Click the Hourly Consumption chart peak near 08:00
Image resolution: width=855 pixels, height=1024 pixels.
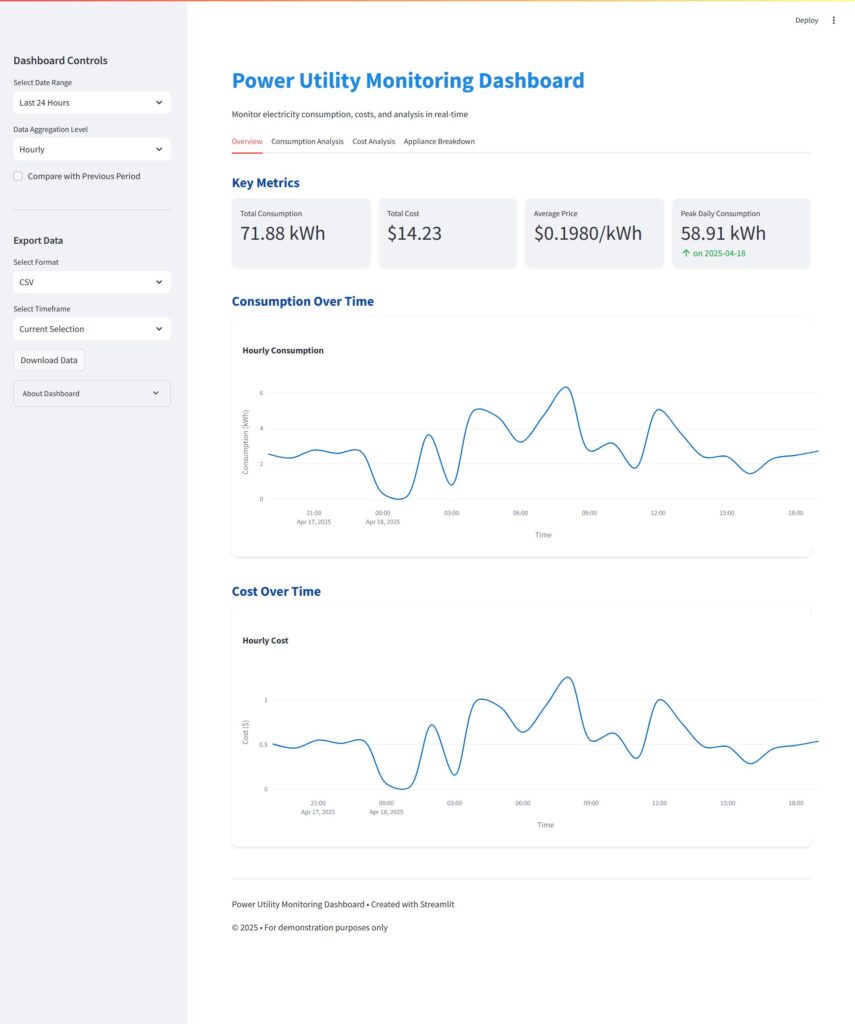566,387
